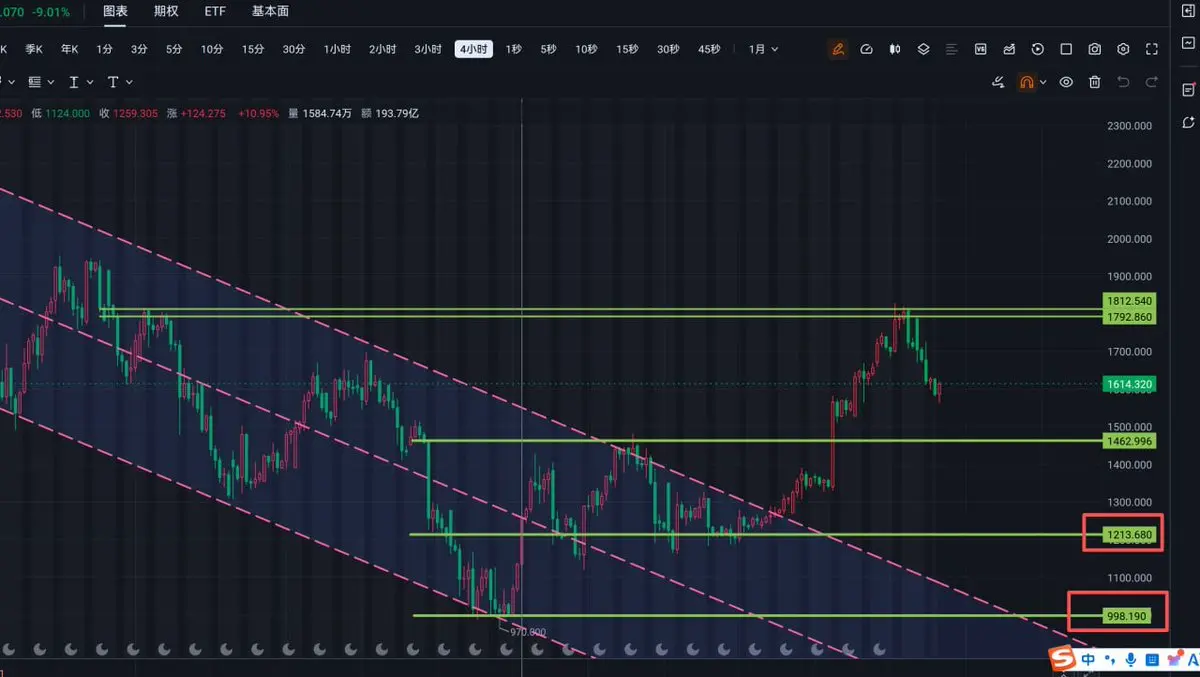
Task: Open the notes panel with the red dot
Action: pyautogui.click(x=1187, y=89)
